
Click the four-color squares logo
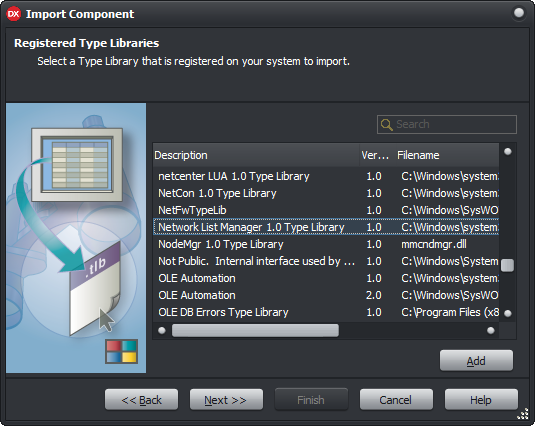(121, 351)
